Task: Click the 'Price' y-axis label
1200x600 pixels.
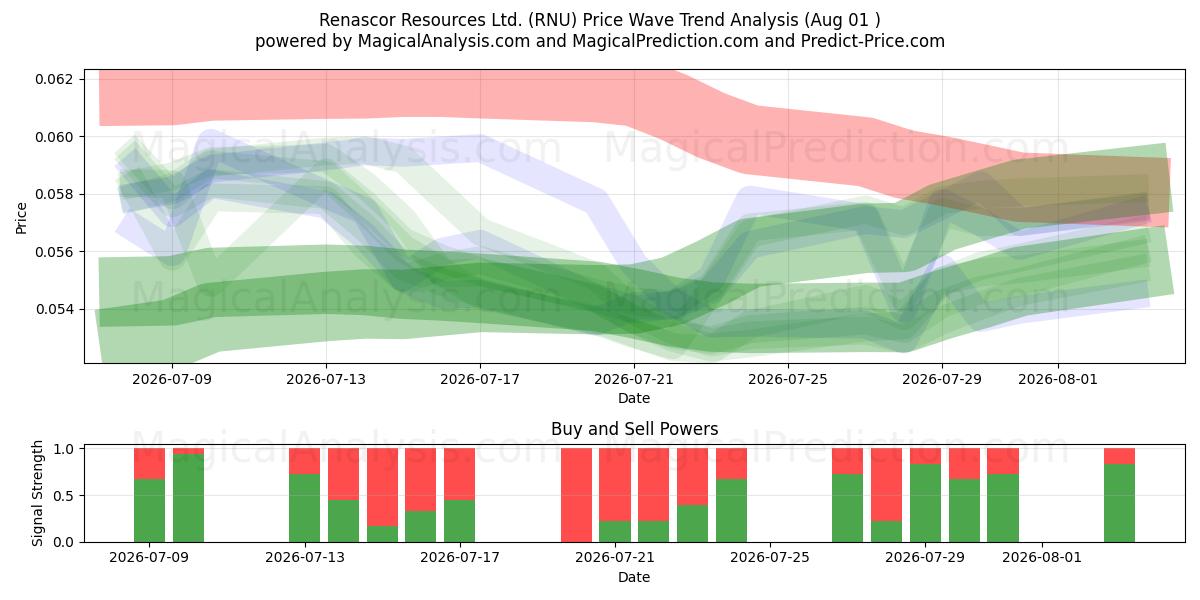Action: pyautogui.click(x=22, y=216)
